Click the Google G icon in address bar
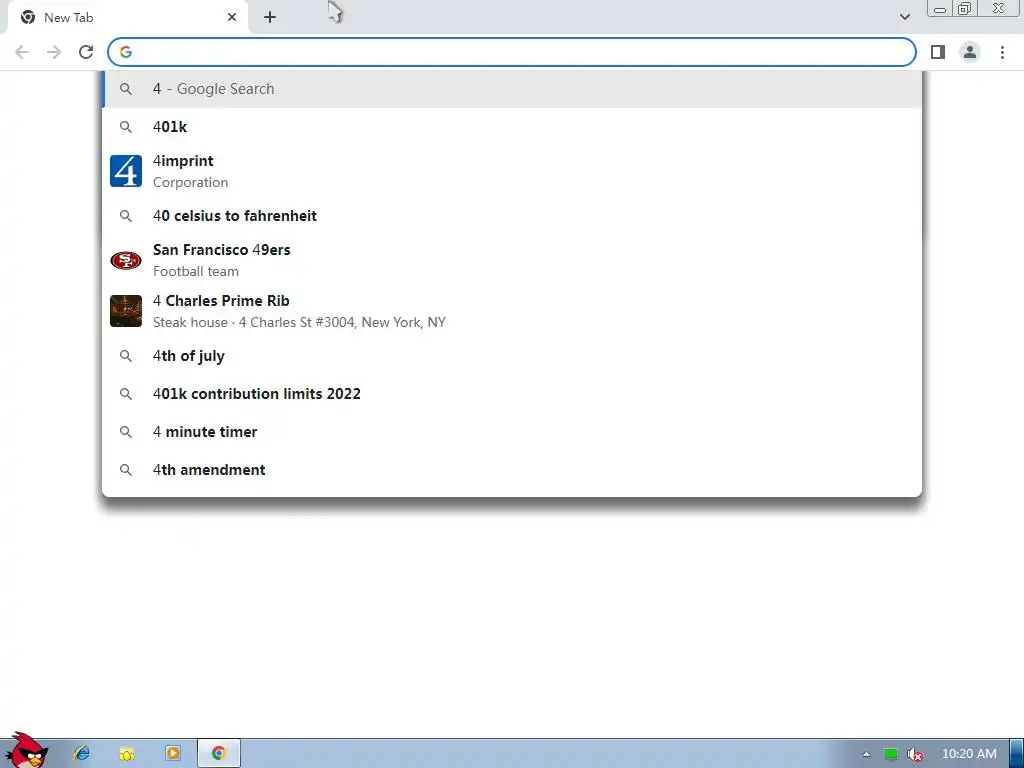Image resolution: width=1024 pixels, height=768 pixels. pos(126,52)
